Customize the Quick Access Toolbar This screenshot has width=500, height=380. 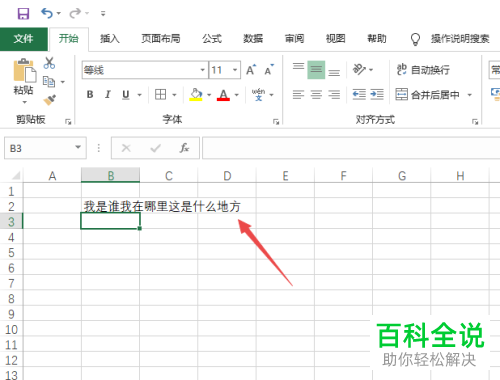click(103, 14)
